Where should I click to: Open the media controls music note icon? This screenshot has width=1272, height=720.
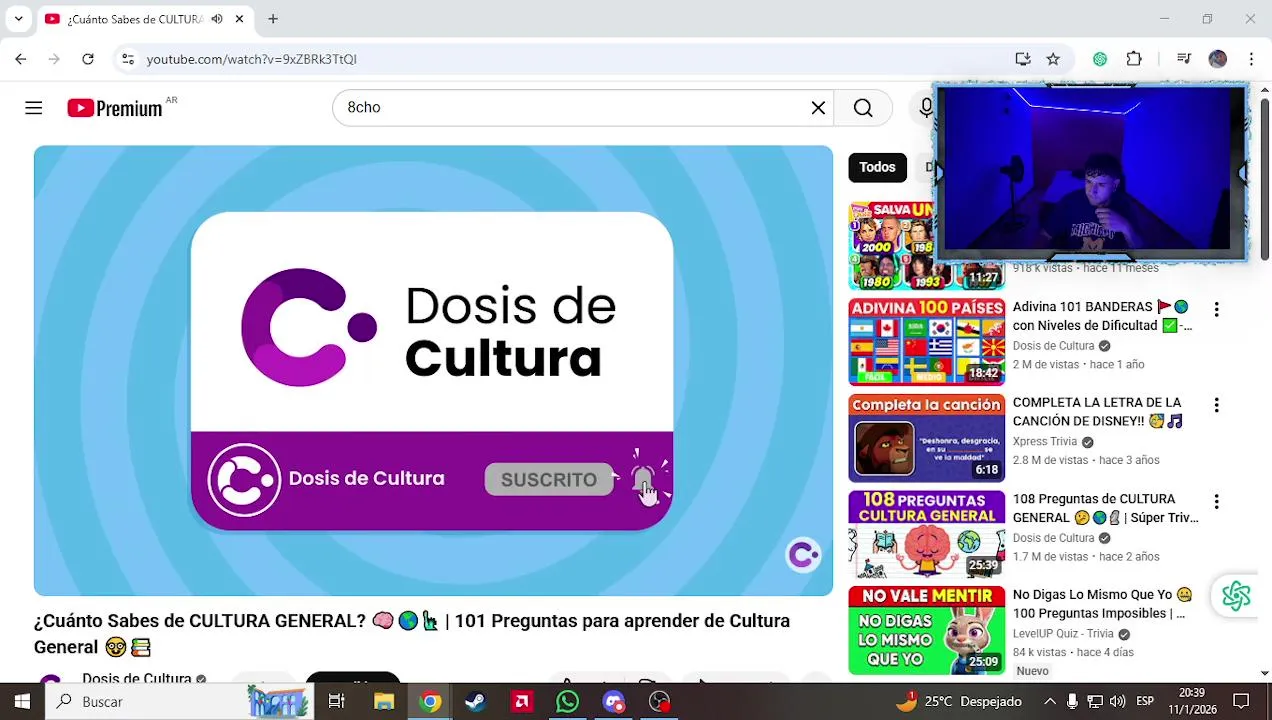pos(1184,59)
